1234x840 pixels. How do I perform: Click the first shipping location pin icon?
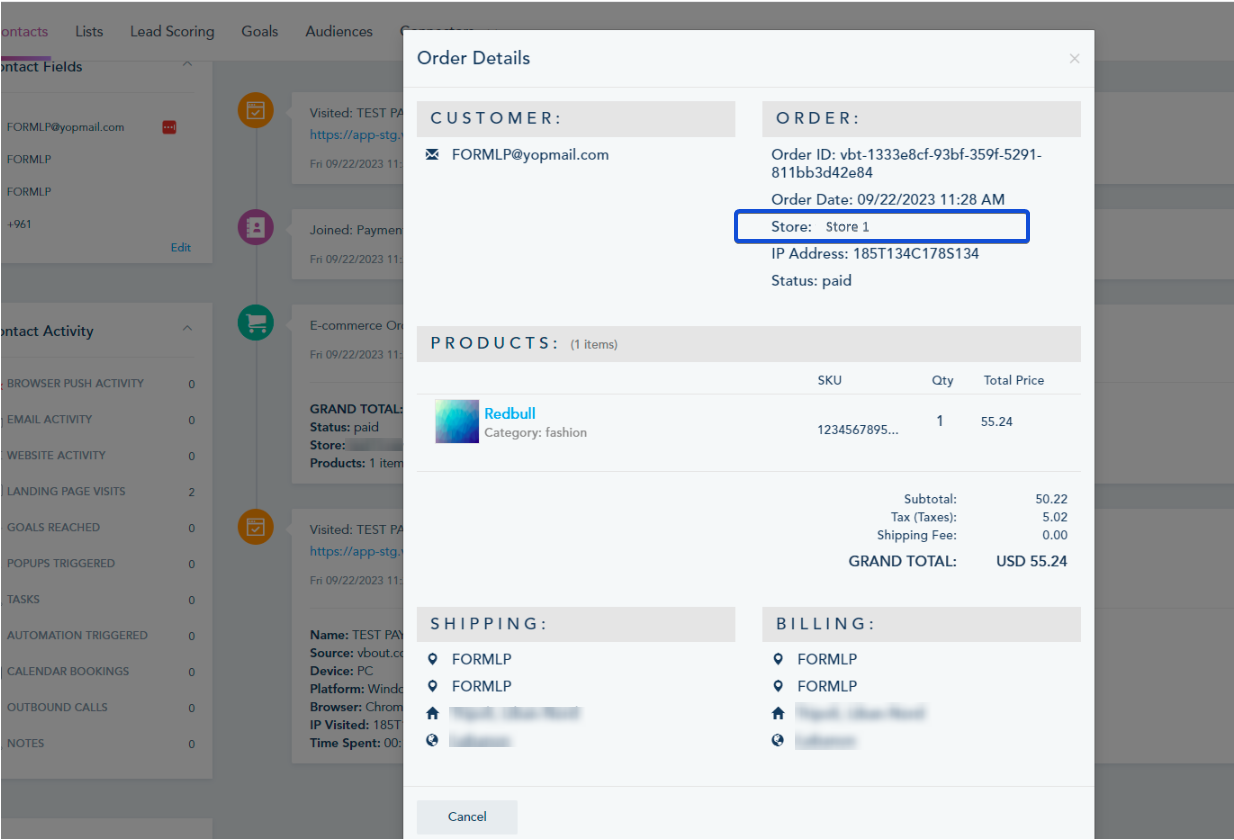tap(432, 660)
